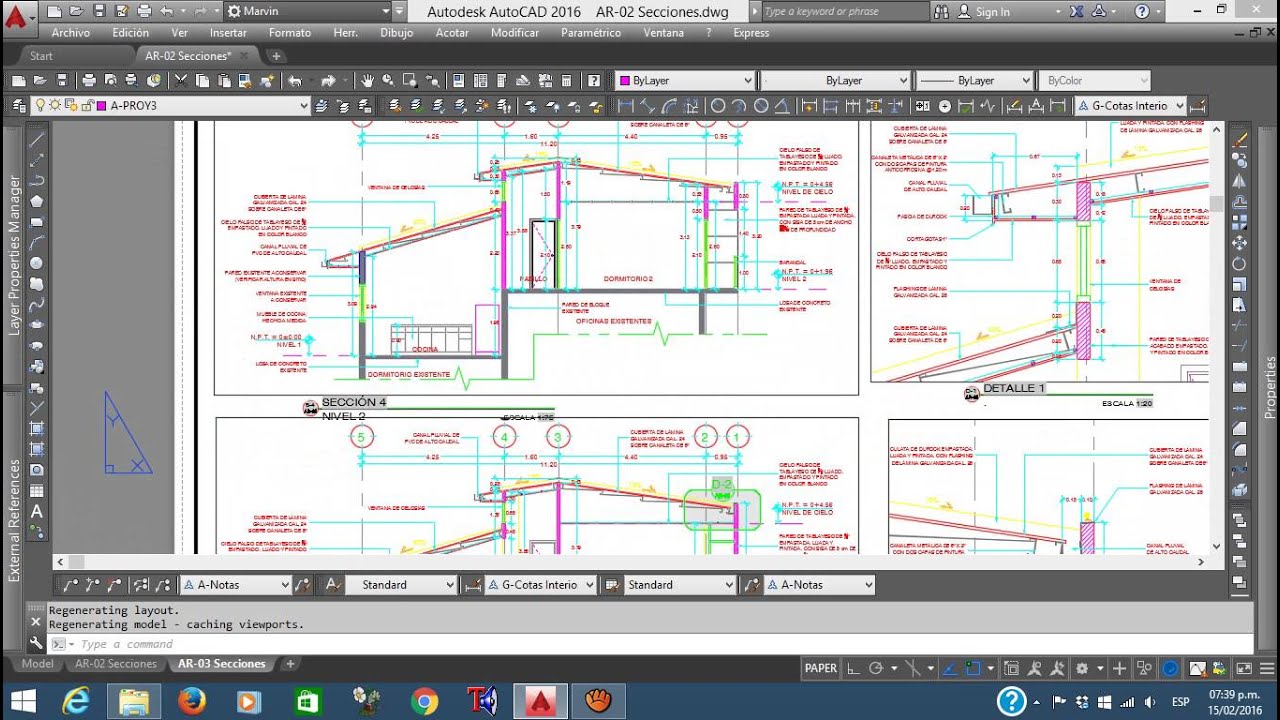Toggle Object Snap Tracking in the status bar
The height and width of the screenshot is (720, 1280).
[949, 668]
